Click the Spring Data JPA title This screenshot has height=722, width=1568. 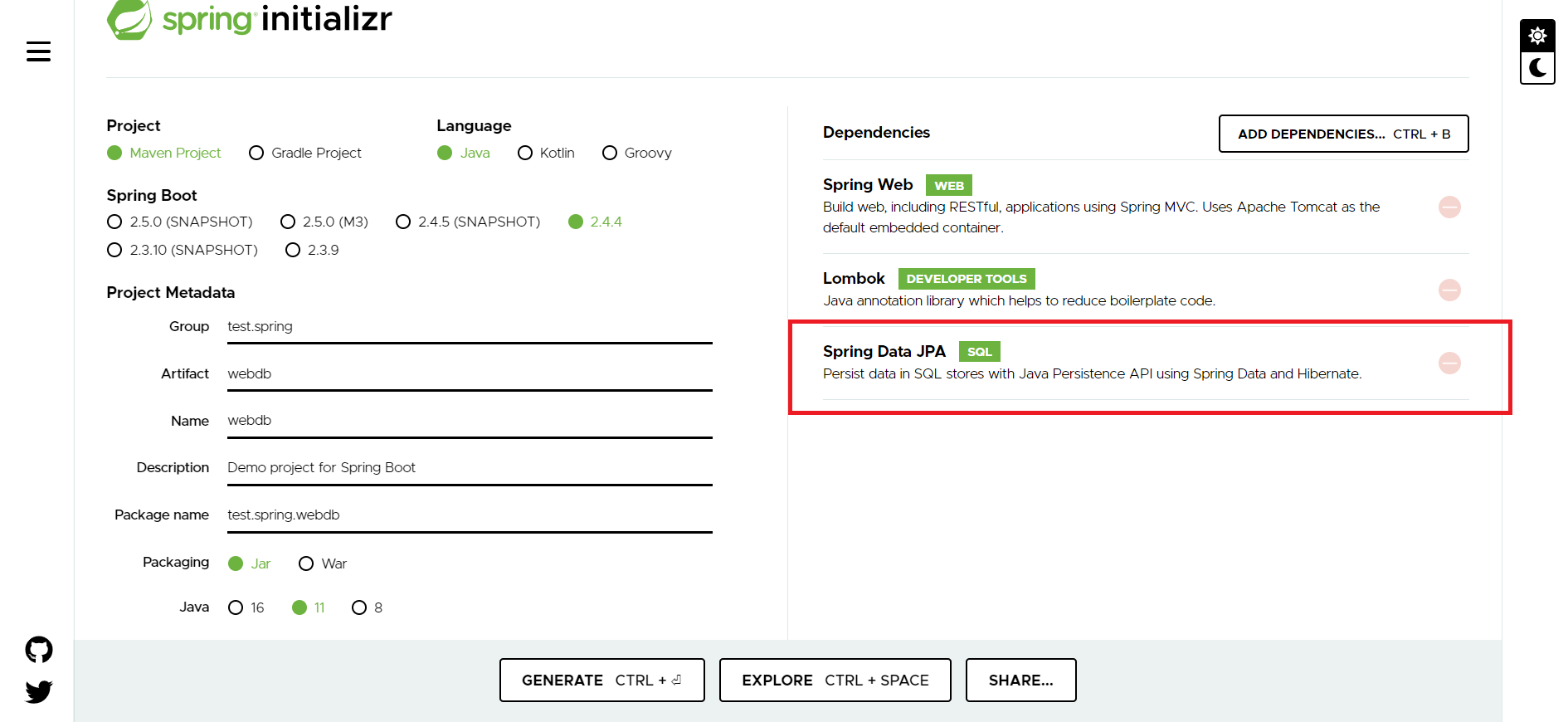(x=884, y=351)
